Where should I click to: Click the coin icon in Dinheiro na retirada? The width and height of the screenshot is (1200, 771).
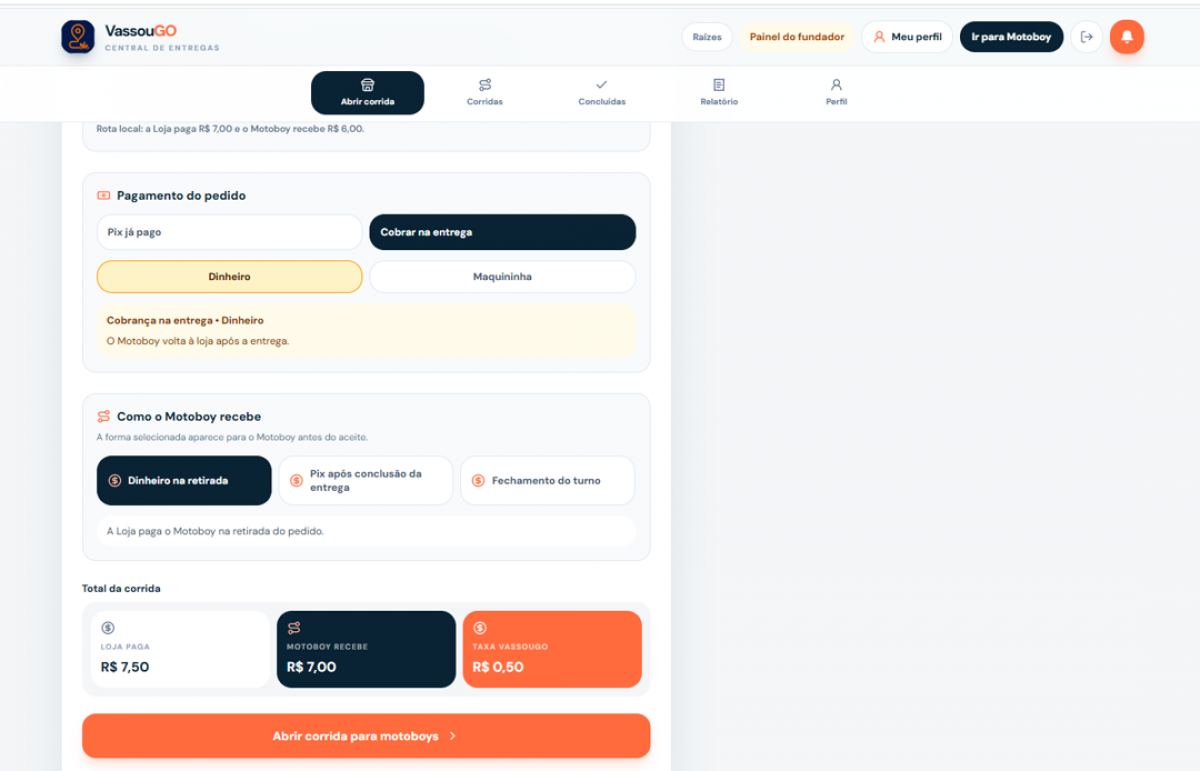pyautogui.click(x=115, y=481)
